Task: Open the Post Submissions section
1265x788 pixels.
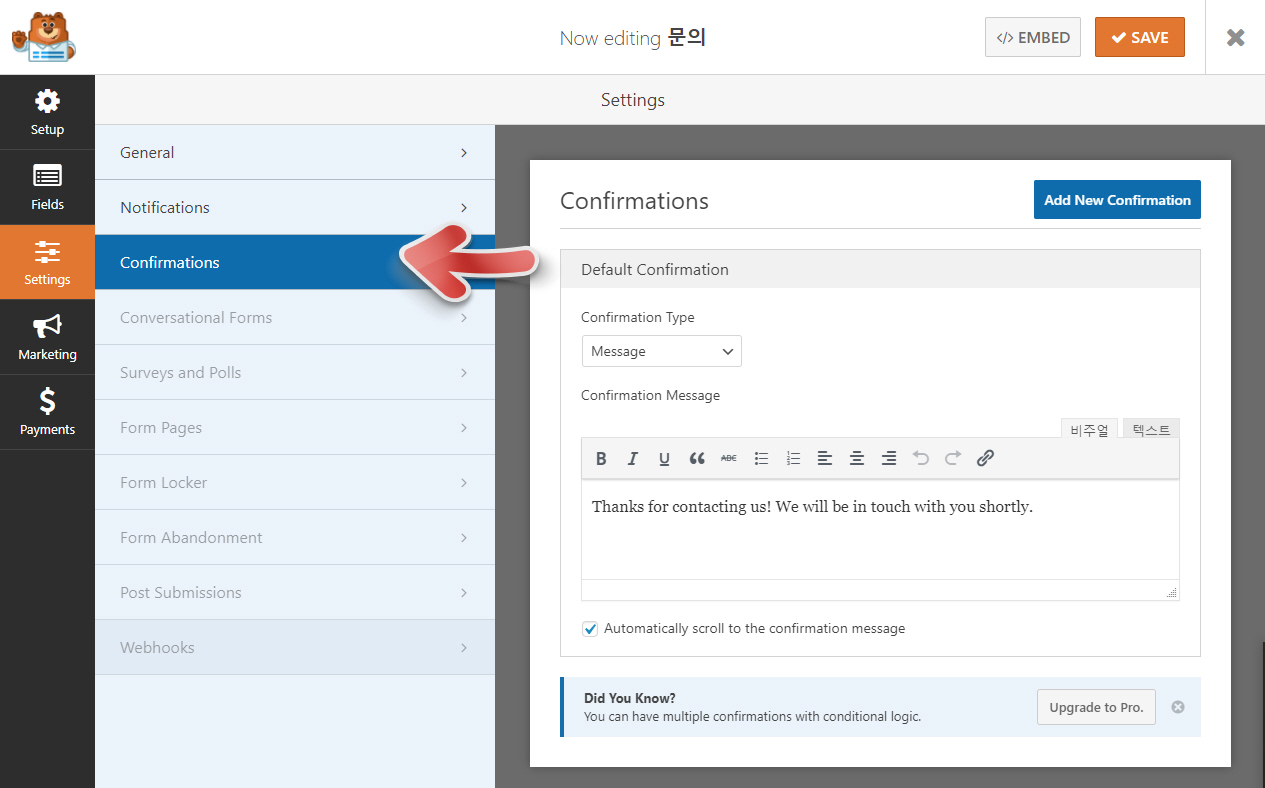Action: click(295, 592)
